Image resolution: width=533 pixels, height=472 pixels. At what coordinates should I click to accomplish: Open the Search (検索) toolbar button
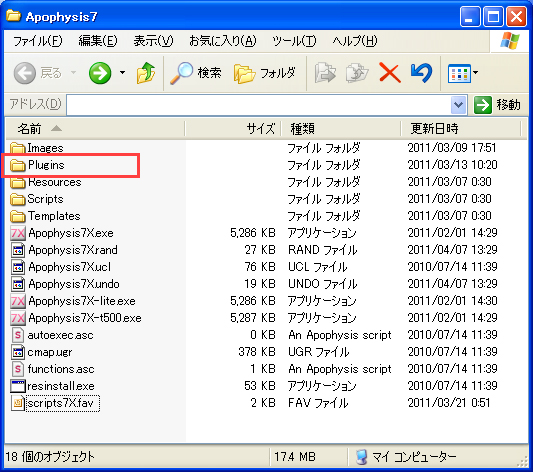click(195, 73)
